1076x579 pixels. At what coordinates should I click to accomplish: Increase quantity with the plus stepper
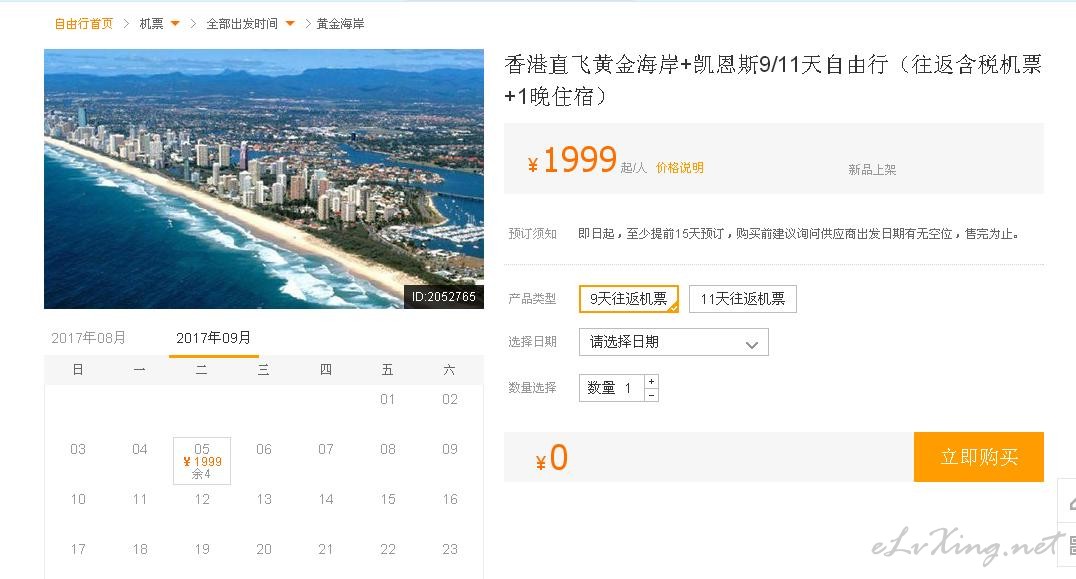click(x=651, y=381)
